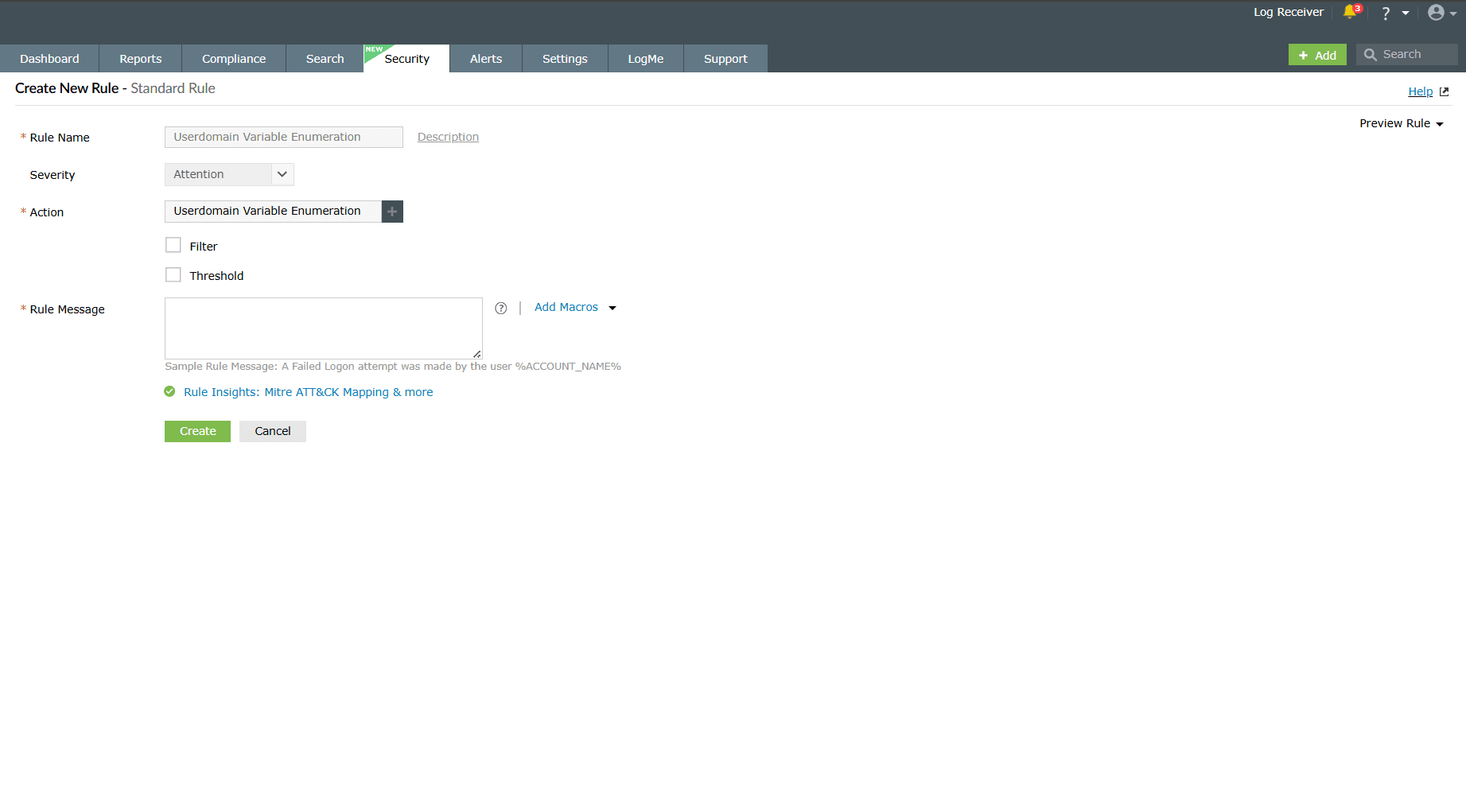Click the Cancel button
1466x812 pixels.
(272, 430)
